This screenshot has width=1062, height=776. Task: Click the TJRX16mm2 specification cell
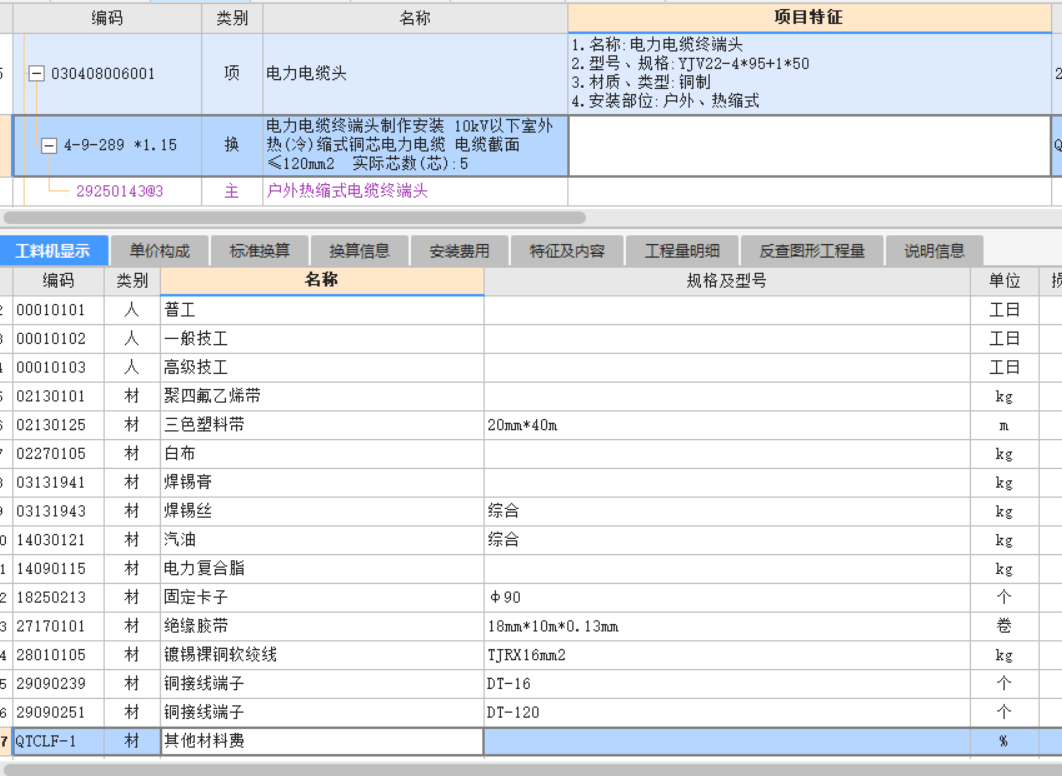pyautogui.click(x=727, y=655)
